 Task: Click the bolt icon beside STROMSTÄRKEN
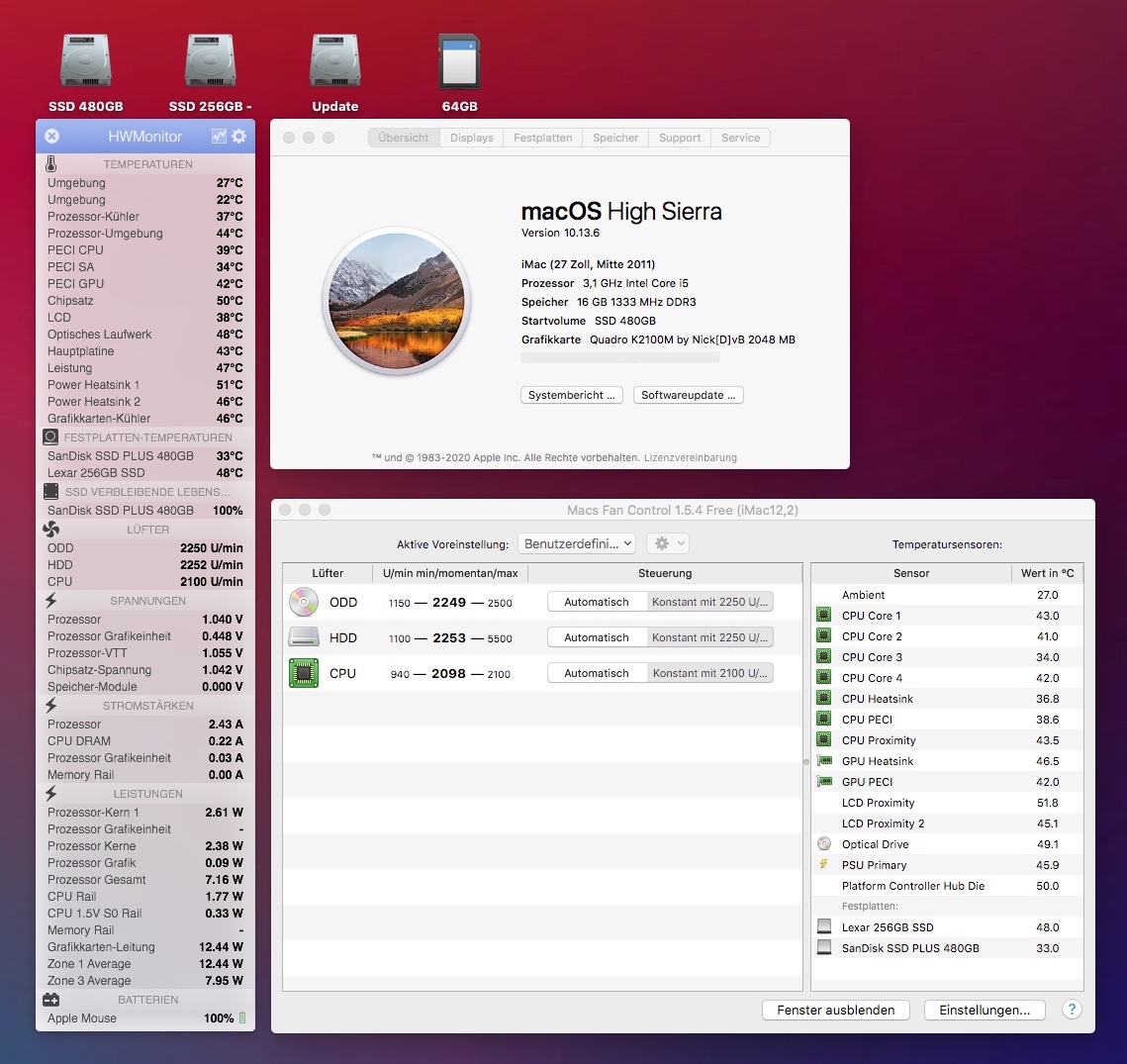pos(51,706)
